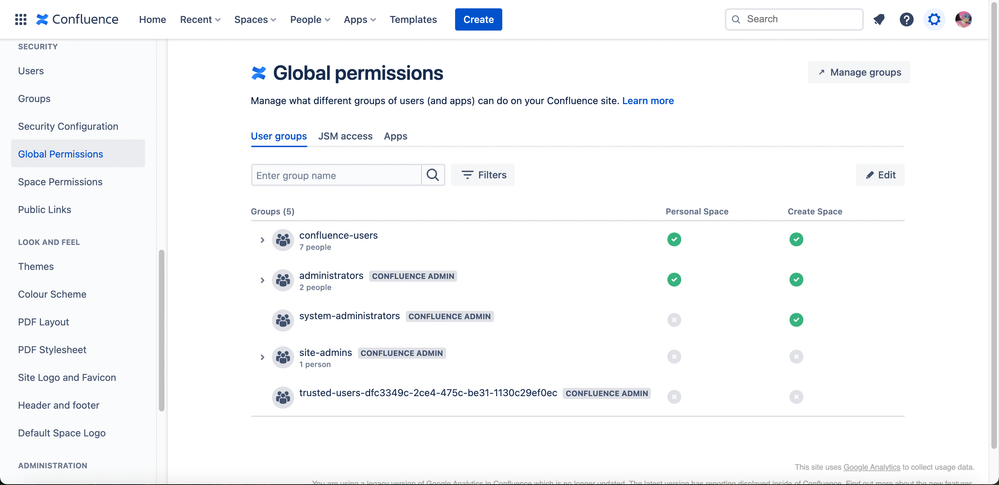Screen dimensions: 999x485
Task: Switch to the JSM access tab
Action: pyautogui.click(x=345, y=136)
